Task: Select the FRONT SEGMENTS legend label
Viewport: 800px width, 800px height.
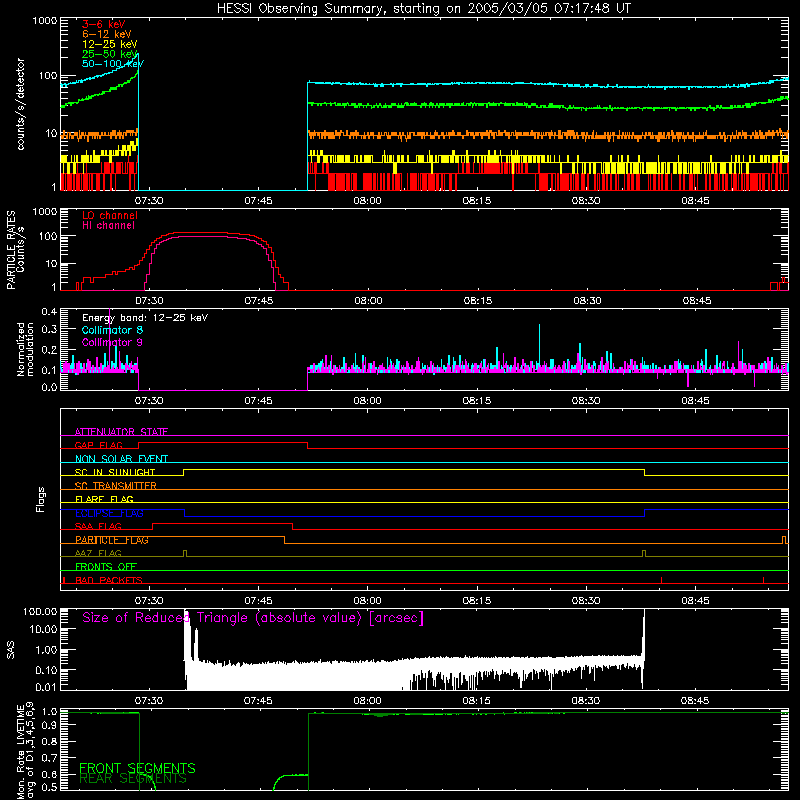Action: click(137, 768)
